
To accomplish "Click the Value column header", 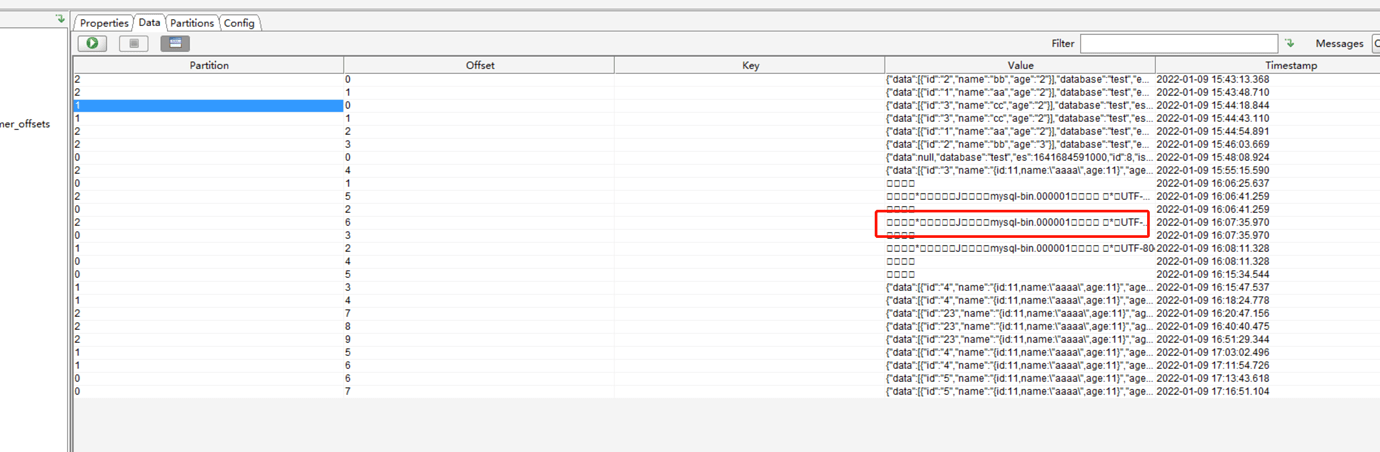I will tap(1020, 65).
